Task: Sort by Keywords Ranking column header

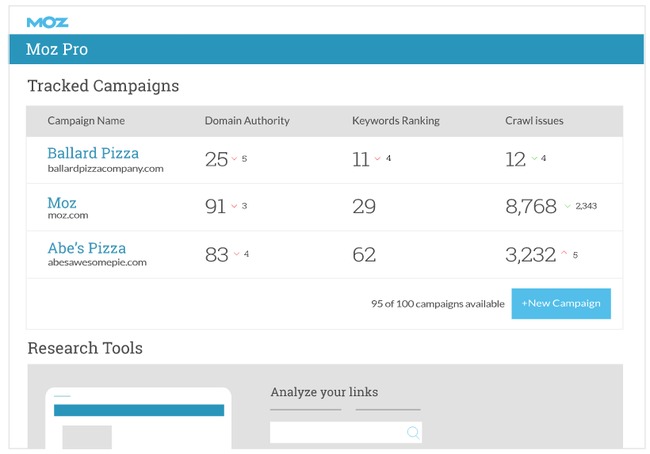Action: coord(396,121)
